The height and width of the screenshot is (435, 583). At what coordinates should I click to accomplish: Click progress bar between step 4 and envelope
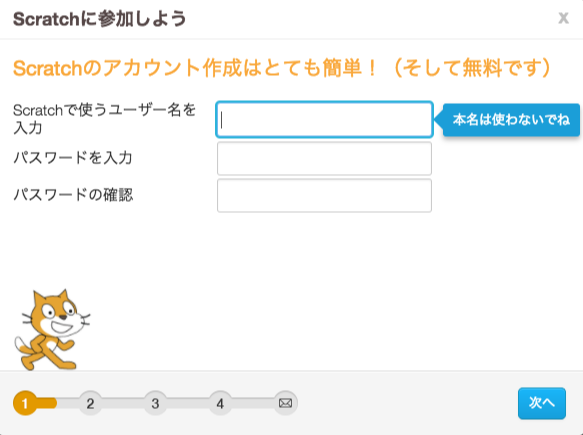click(253, 403)
